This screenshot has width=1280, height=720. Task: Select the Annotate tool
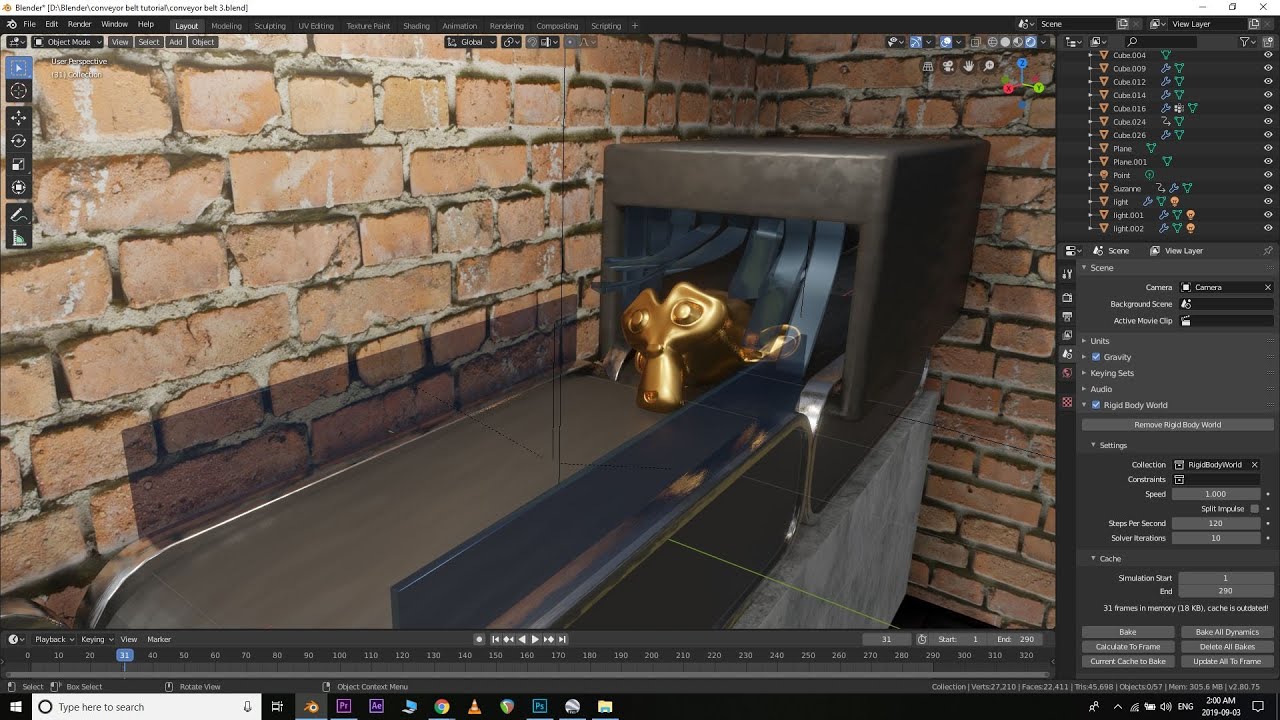click(x=18, y=214)
